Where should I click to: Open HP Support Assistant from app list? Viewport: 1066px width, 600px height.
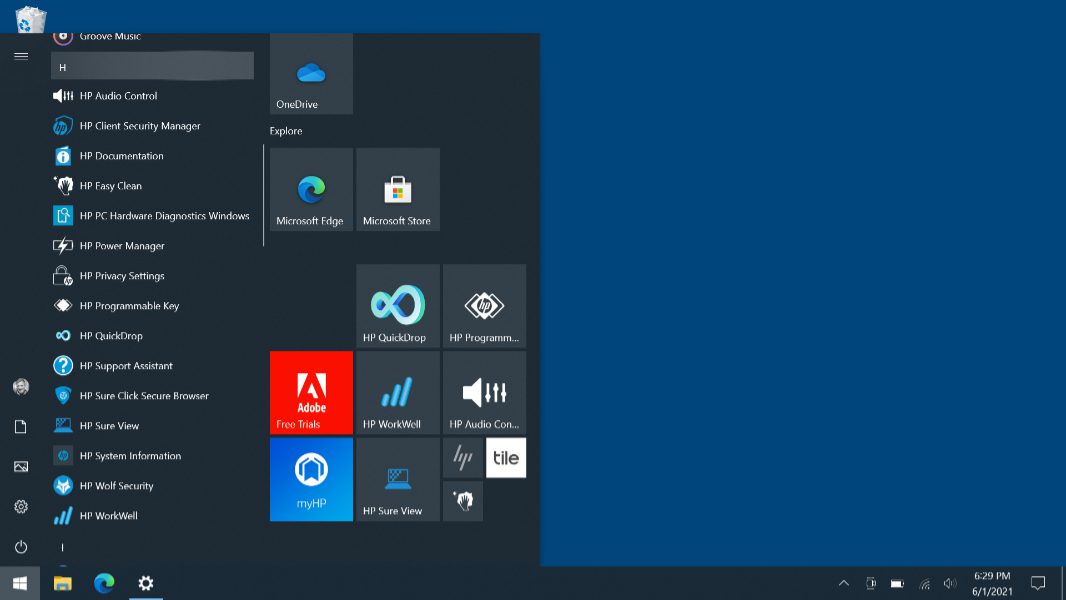pos(126,366)
